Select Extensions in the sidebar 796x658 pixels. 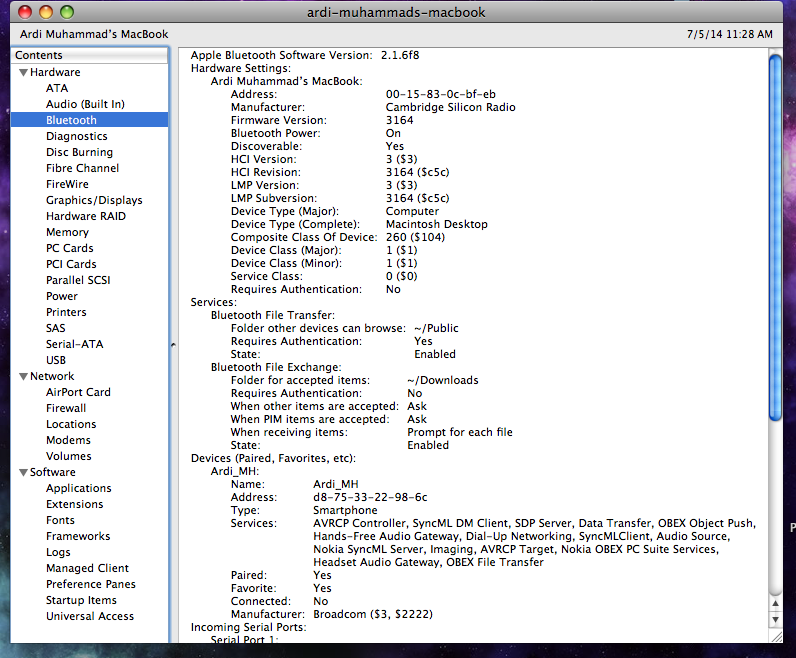(74, 504)
